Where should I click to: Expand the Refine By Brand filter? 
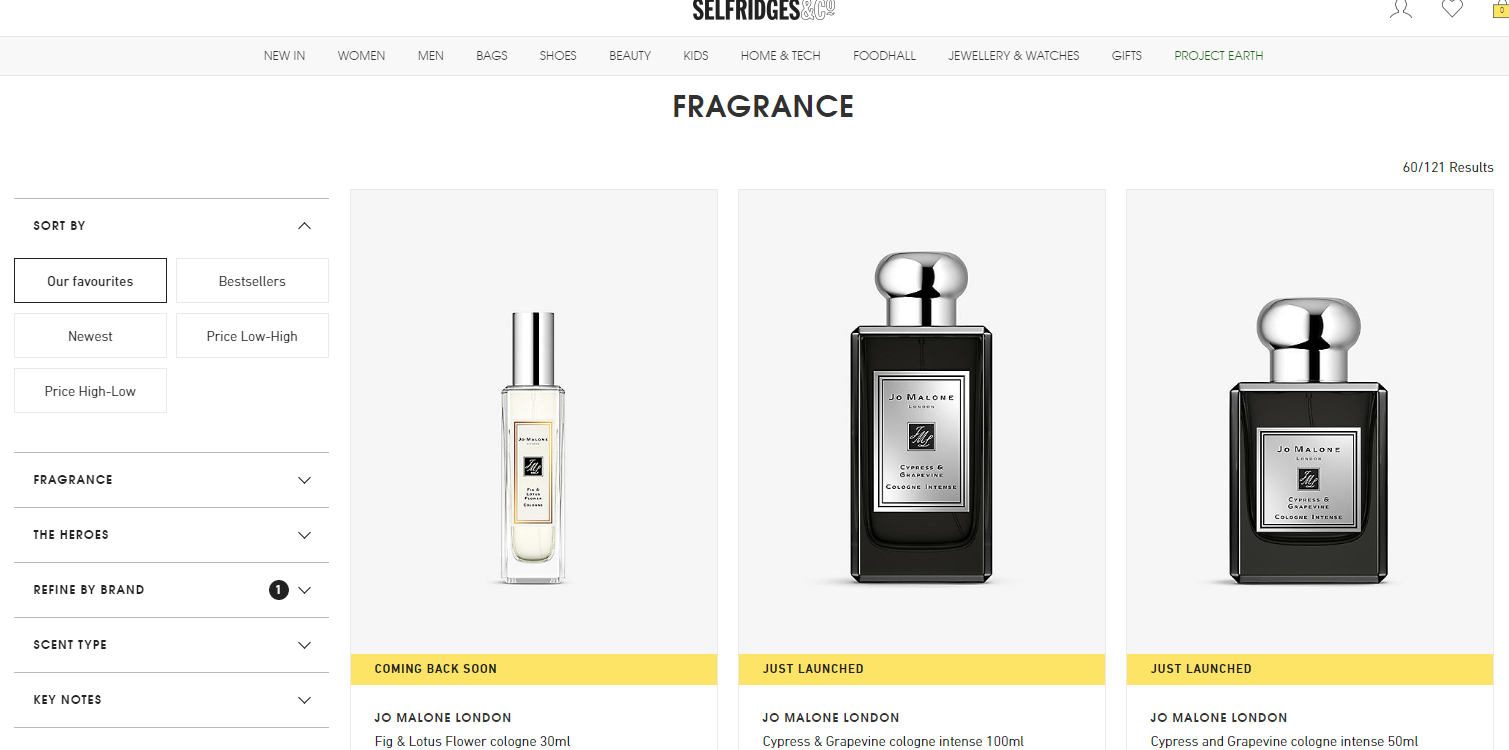coord(171,590)
